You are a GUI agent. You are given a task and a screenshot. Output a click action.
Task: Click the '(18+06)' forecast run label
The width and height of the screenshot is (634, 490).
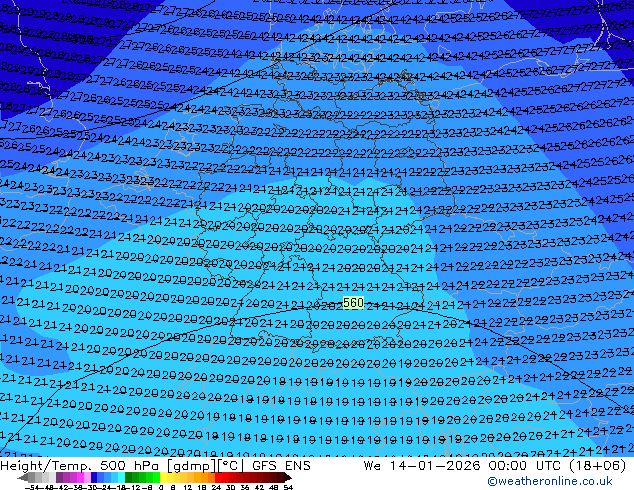(598, 466)
